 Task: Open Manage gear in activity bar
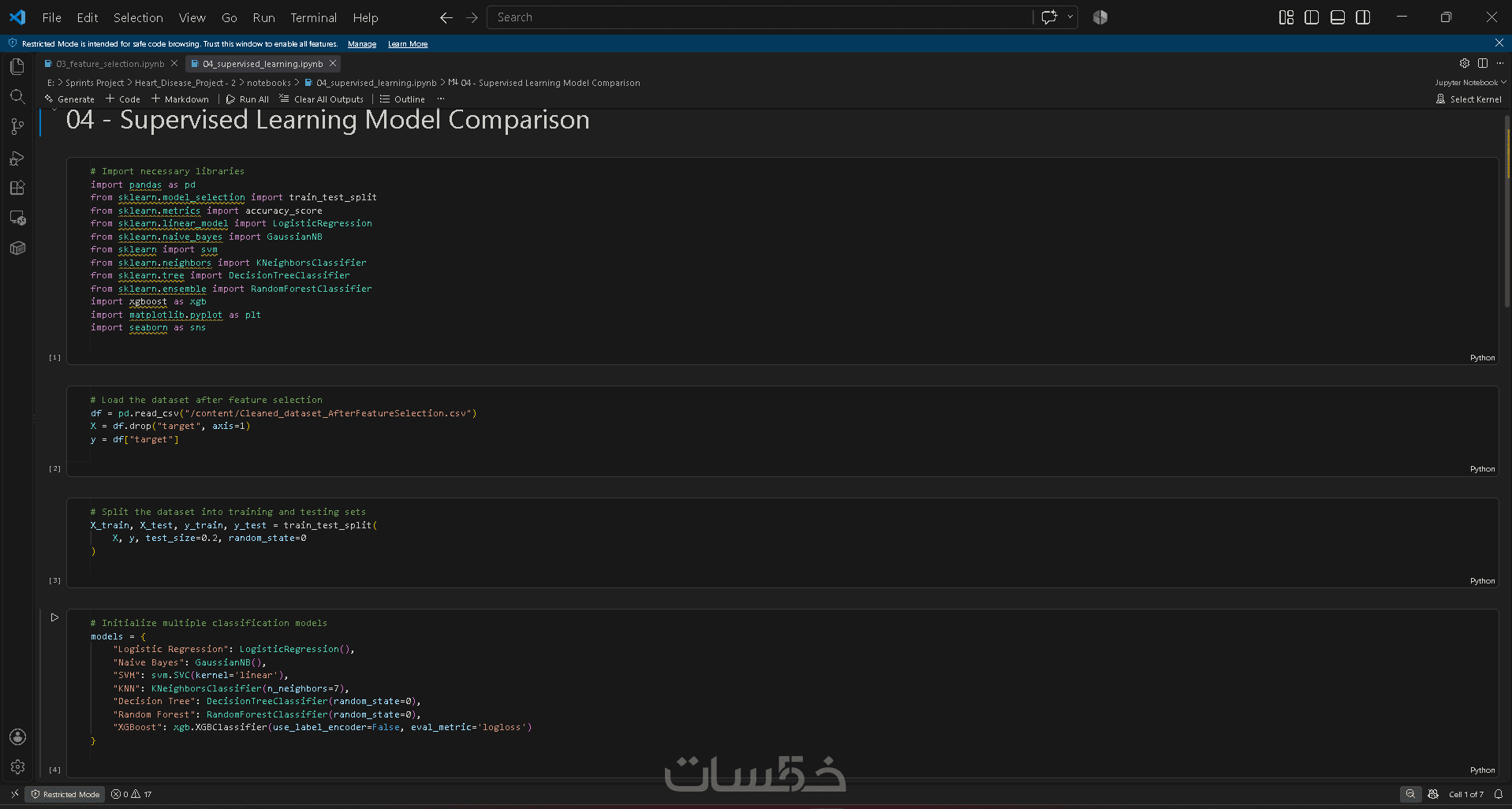(17, 766)
